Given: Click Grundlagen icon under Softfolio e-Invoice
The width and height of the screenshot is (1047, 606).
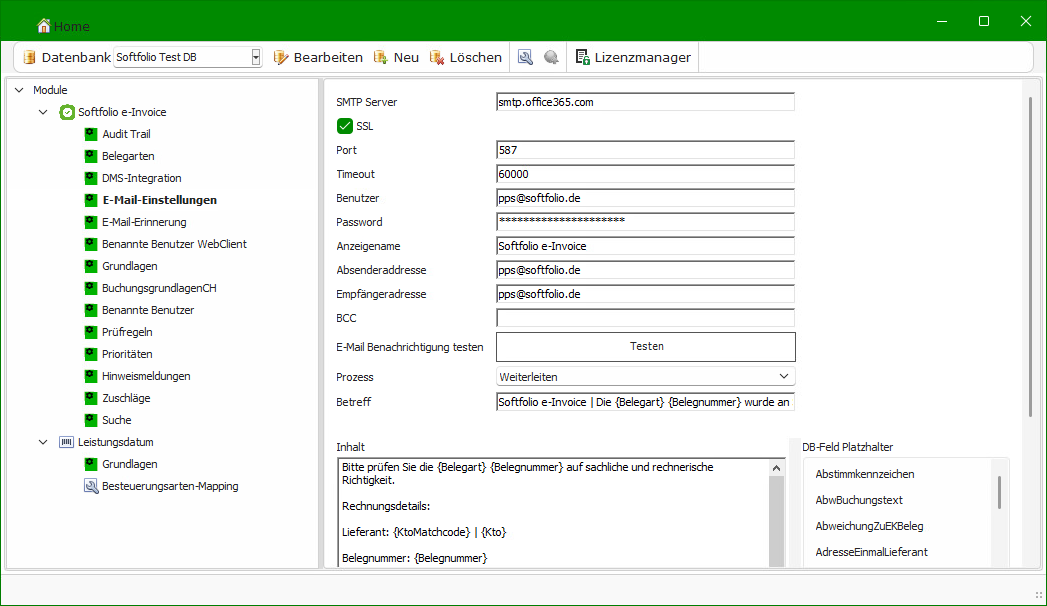Looking at the screenshot, I should (x=91, y=266).
